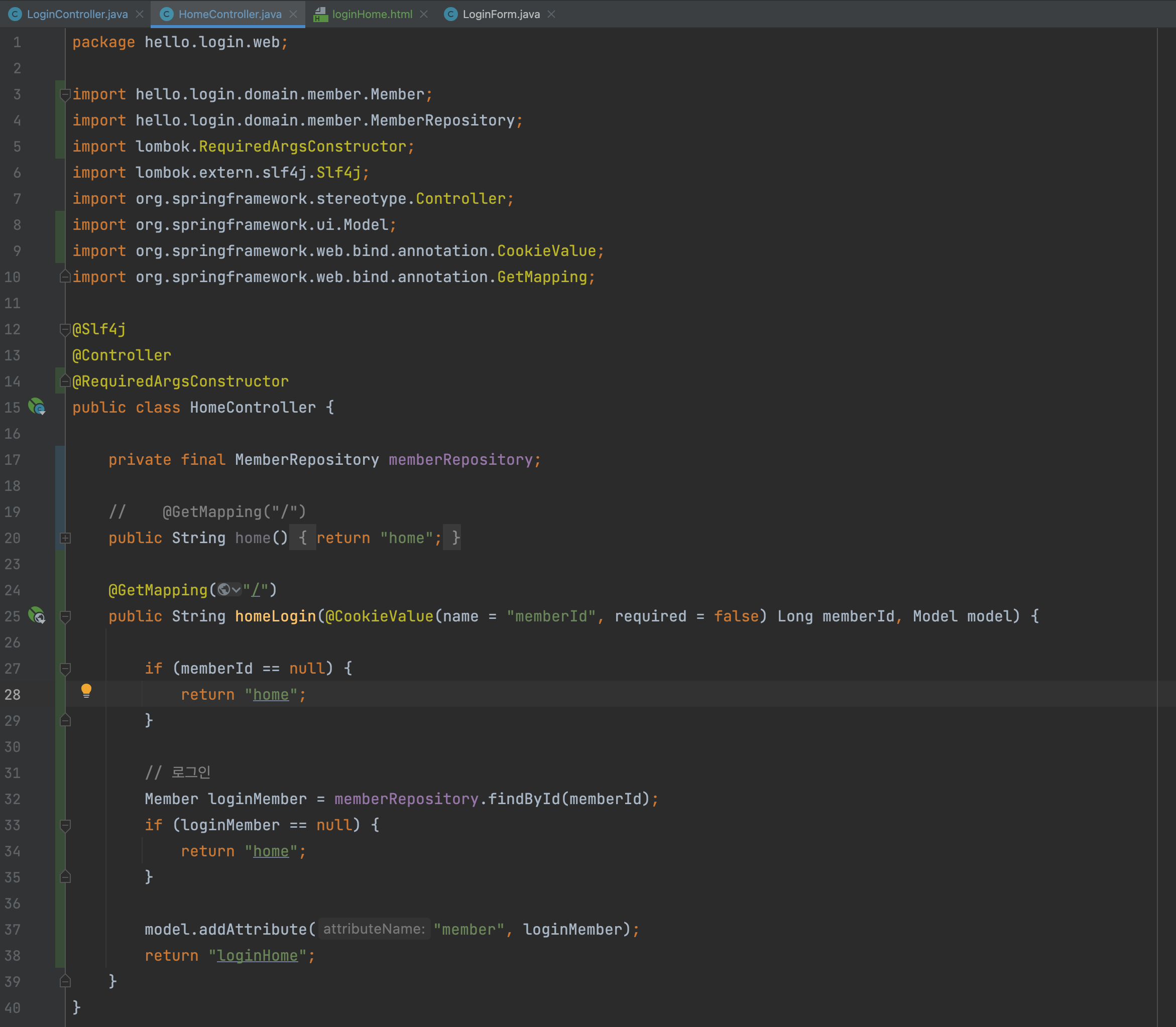
Task: Collapse the if loginMember null block
Action: pyautogui.click(x=65, y=825)
